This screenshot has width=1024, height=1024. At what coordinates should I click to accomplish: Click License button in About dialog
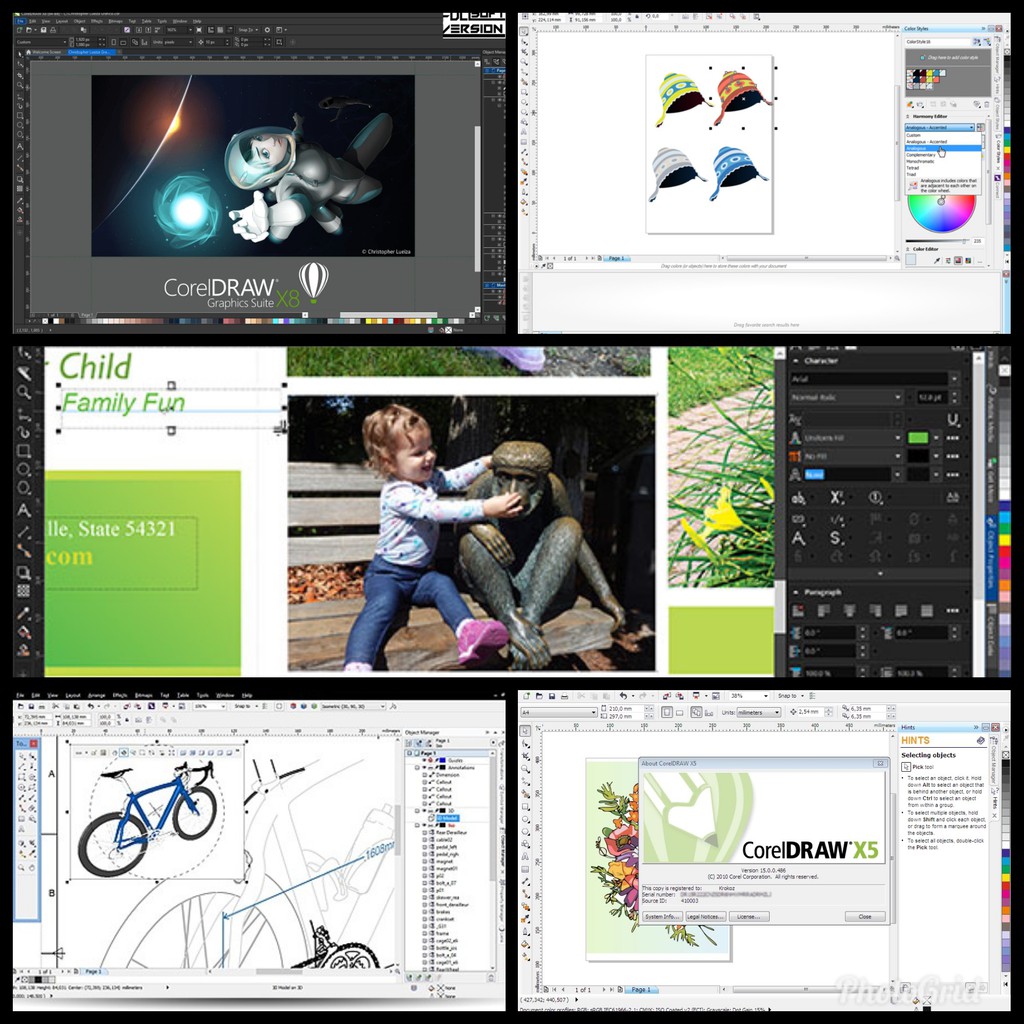click(749, 917)
